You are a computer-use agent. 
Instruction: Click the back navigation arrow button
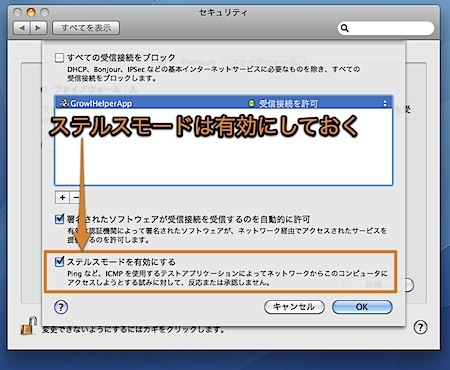[22, 28]
